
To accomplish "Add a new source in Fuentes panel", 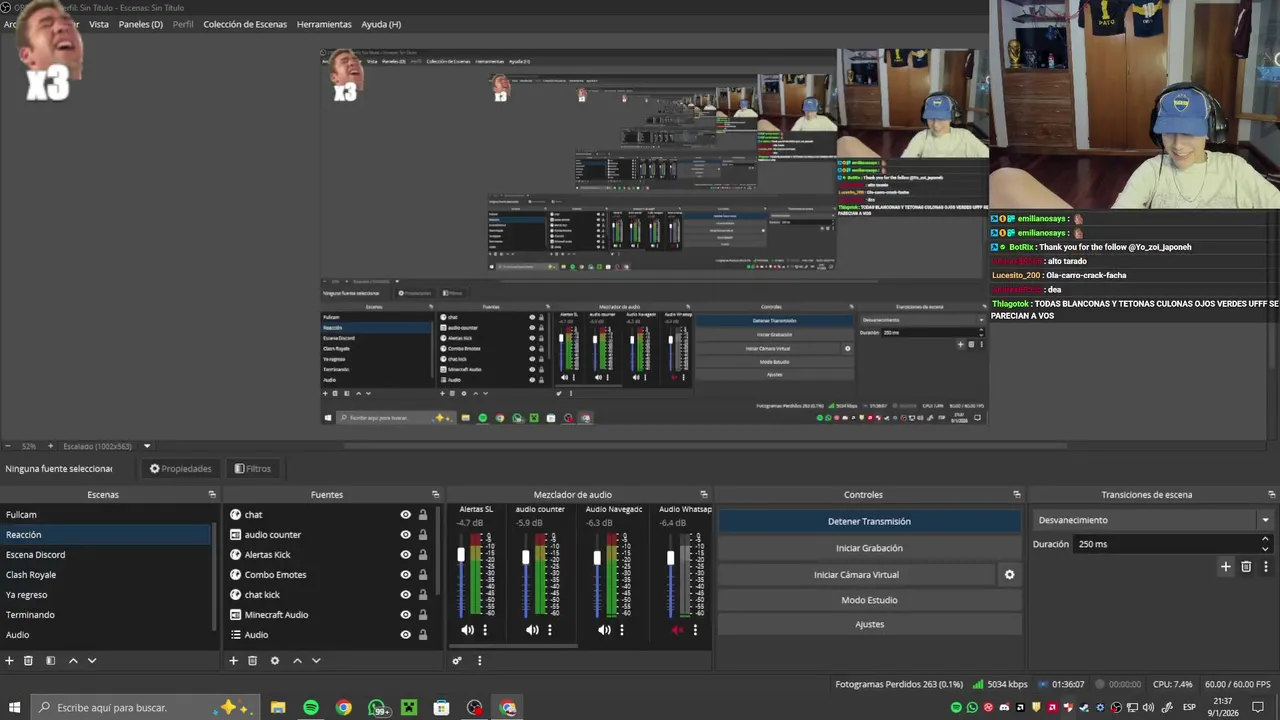I will pyautogui.click(x=233, y=661).
